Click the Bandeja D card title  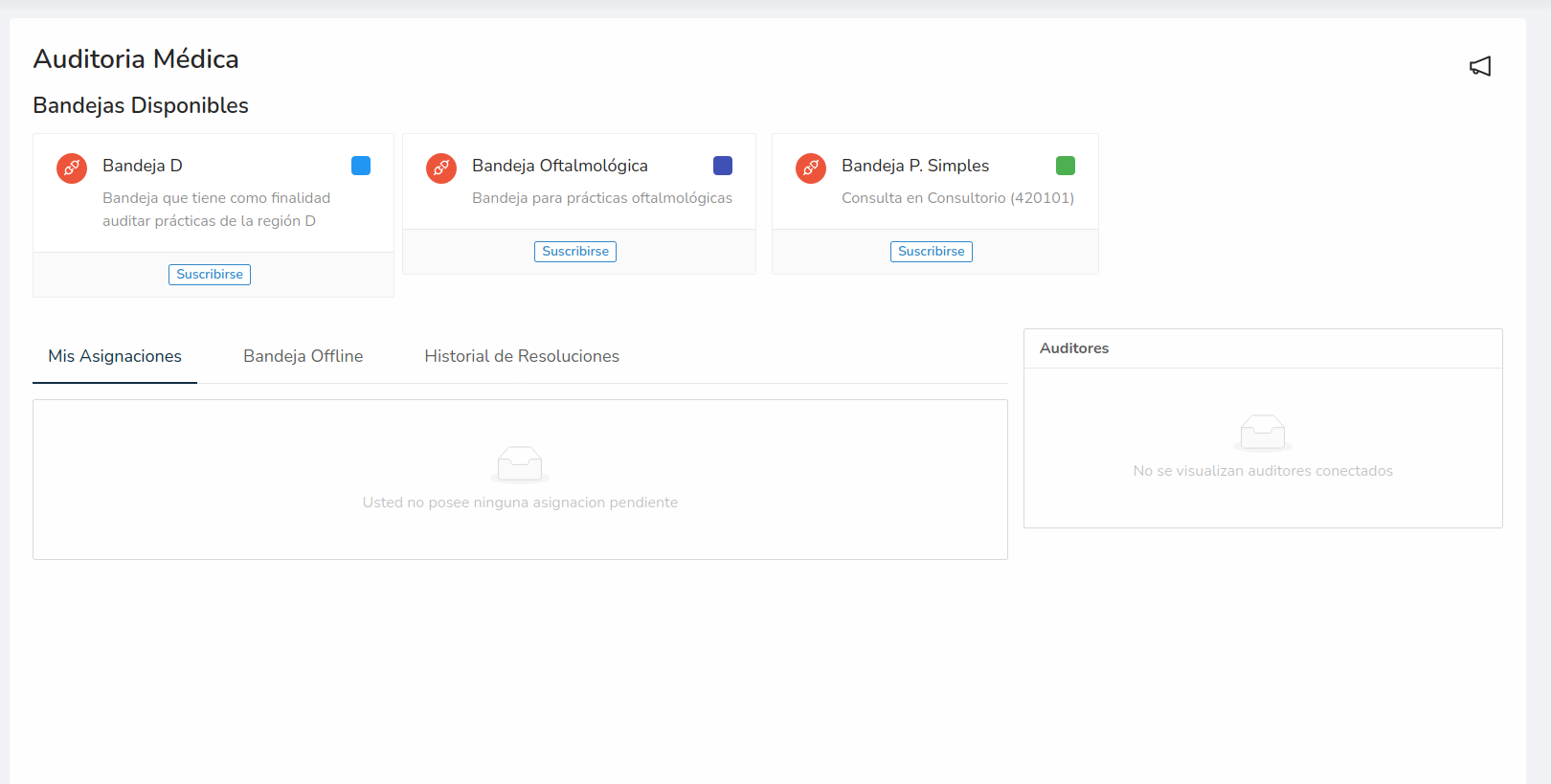(x=143, y=166)
